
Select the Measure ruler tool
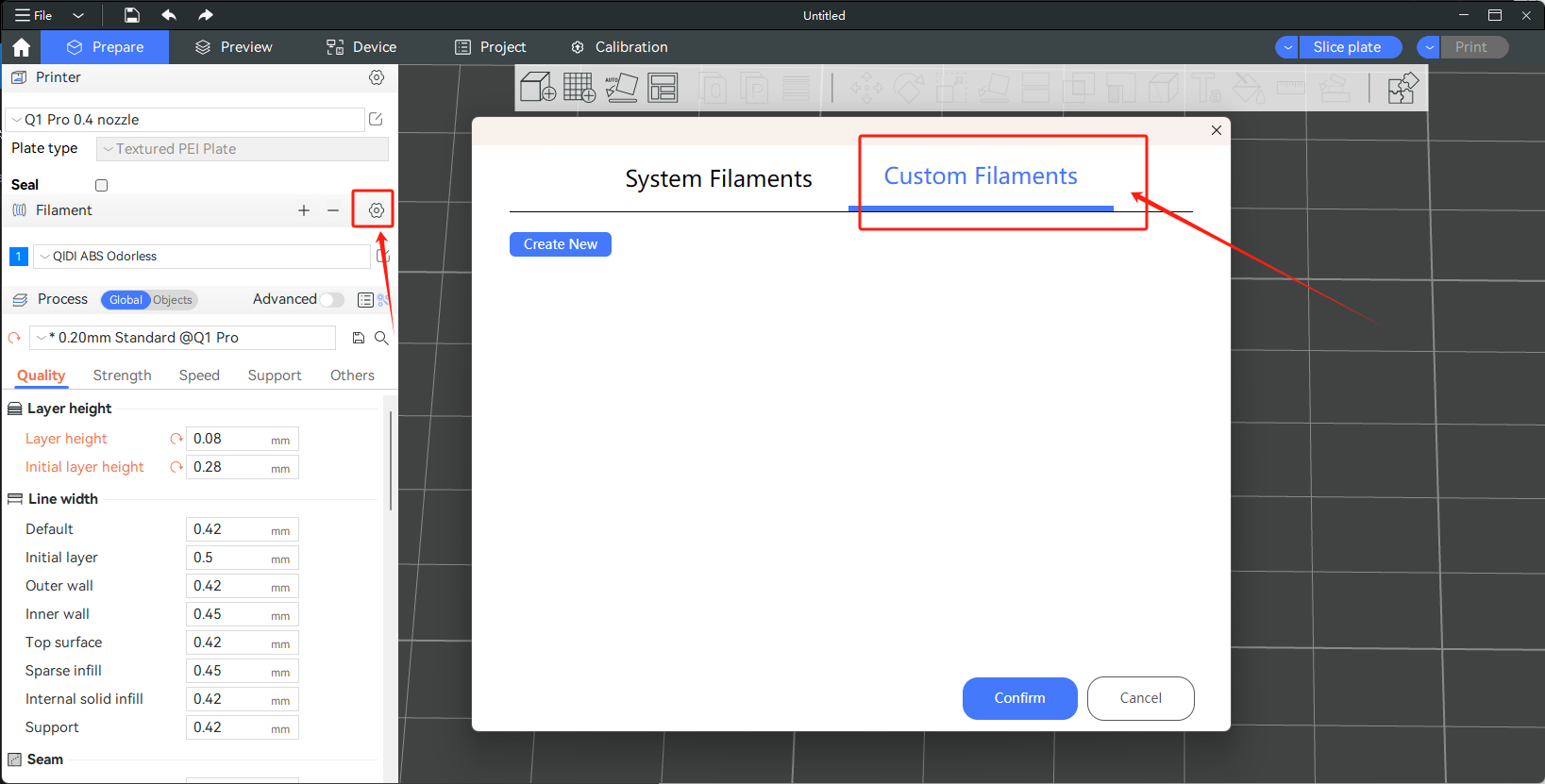pyautogui.click(x=1290, y=88)
